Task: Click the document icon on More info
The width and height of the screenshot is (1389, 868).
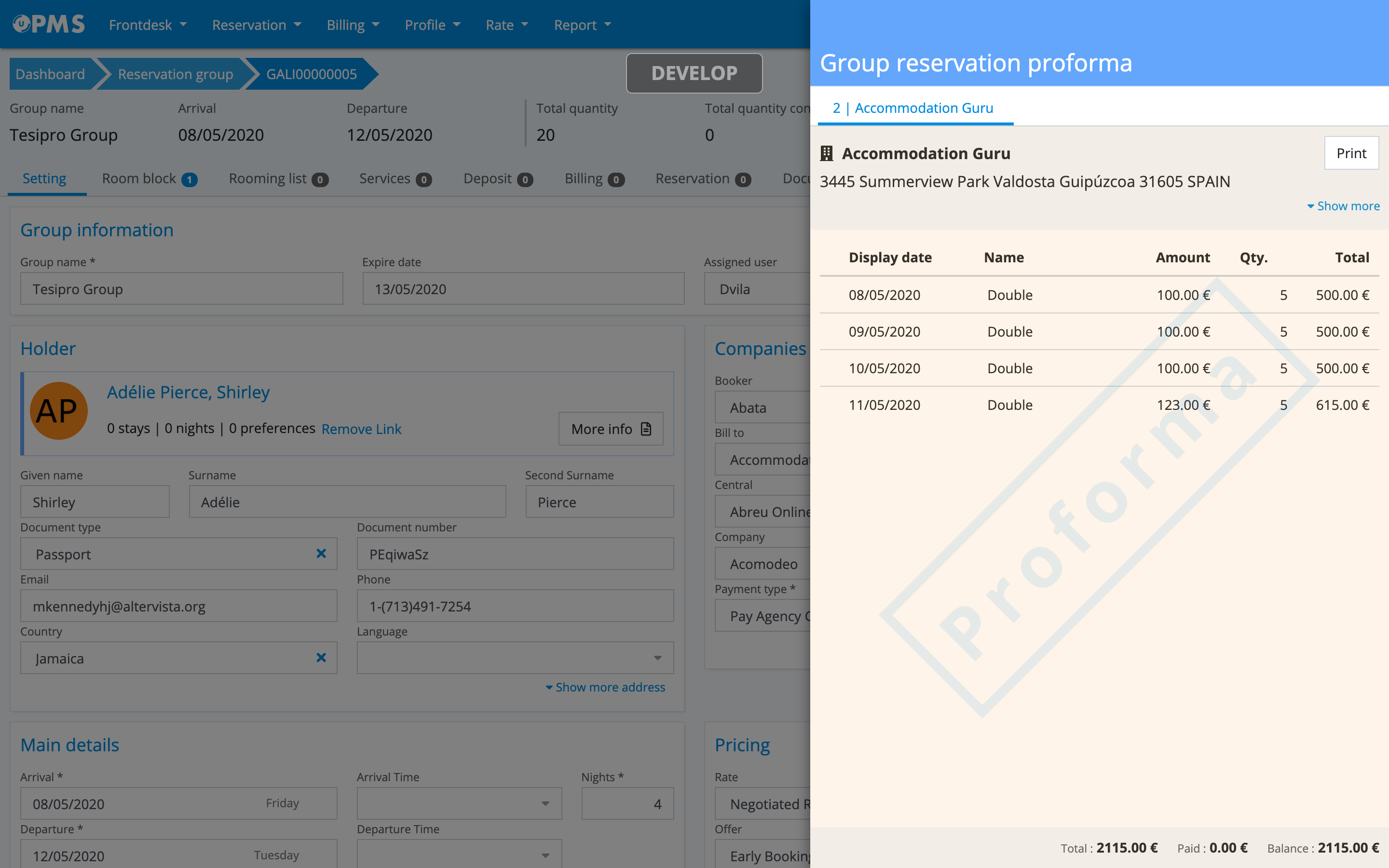Action: pos(646,429)
